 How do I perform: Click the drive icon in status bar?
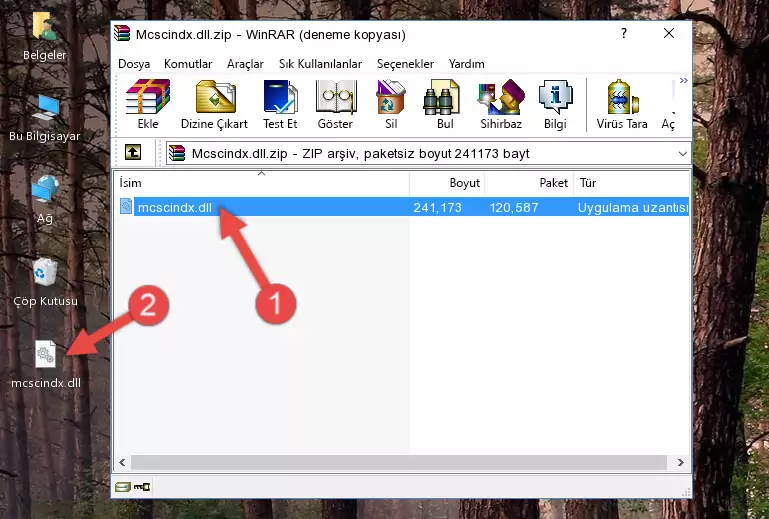123,487
